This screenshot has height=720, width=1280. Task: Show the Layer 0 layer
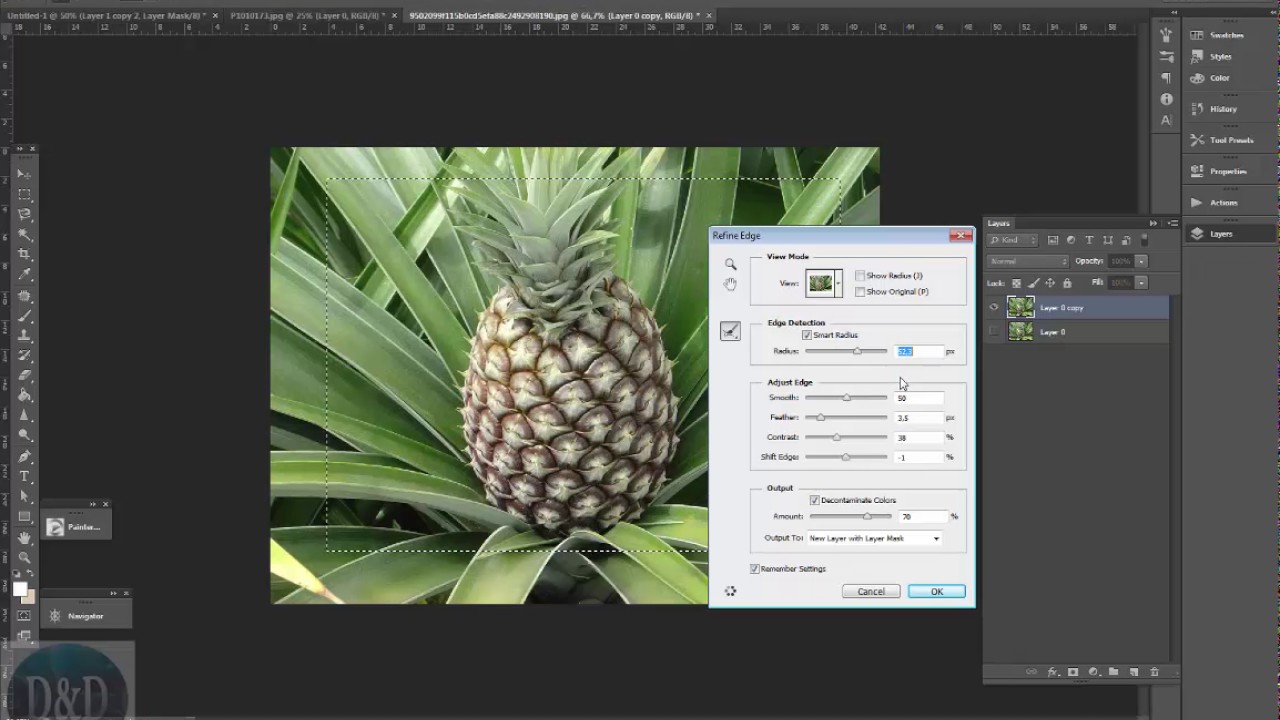pos(994,332)
